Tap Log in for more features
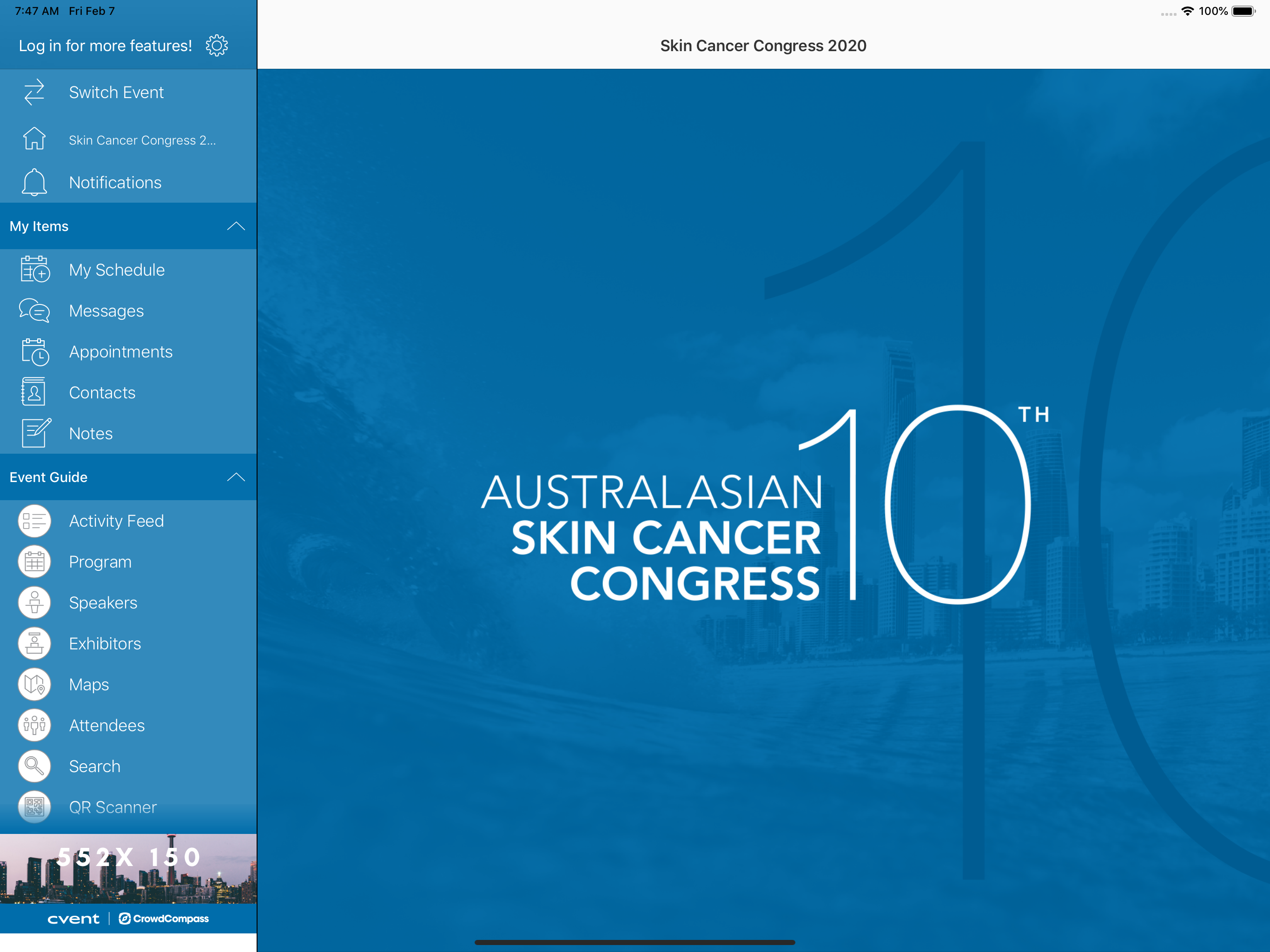1270x952 pixels. 105,46
